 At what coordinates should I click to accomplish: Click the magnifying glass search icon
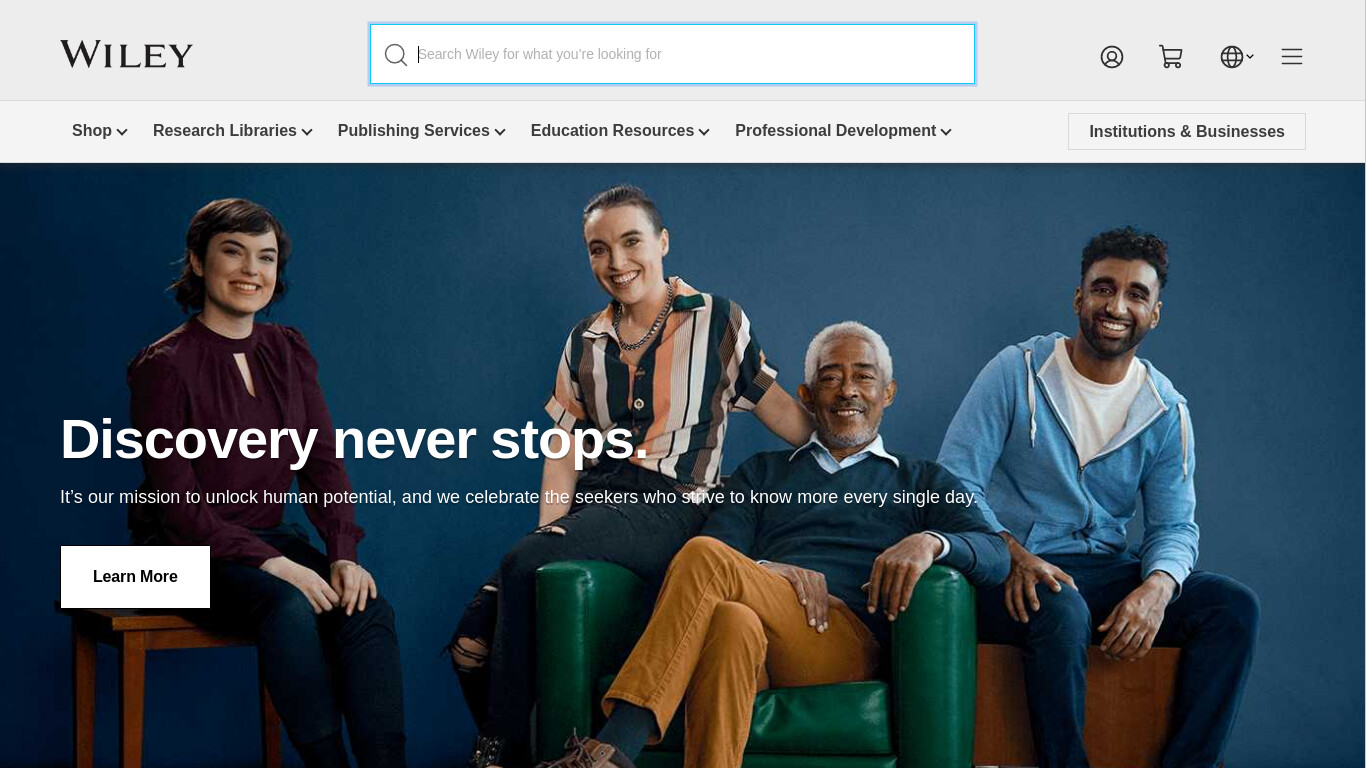point(396,55)
